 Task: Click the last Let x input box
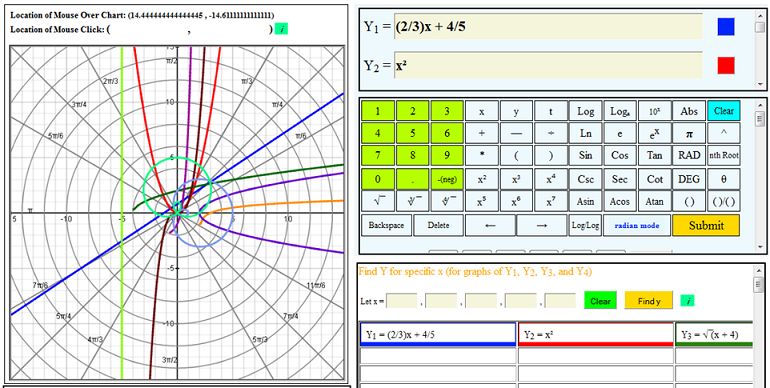pyautogui.click(x=560, y=301)
